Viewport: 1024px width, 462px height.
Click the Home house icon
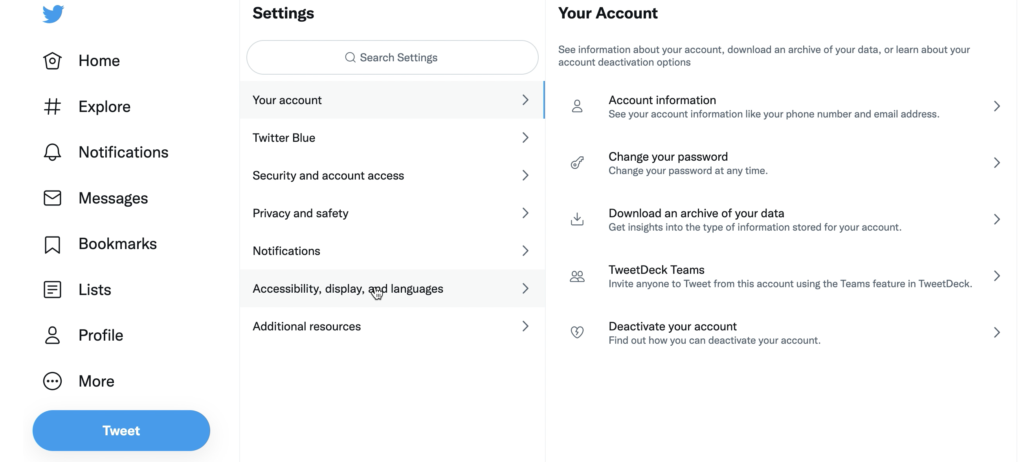click(52, 61)
